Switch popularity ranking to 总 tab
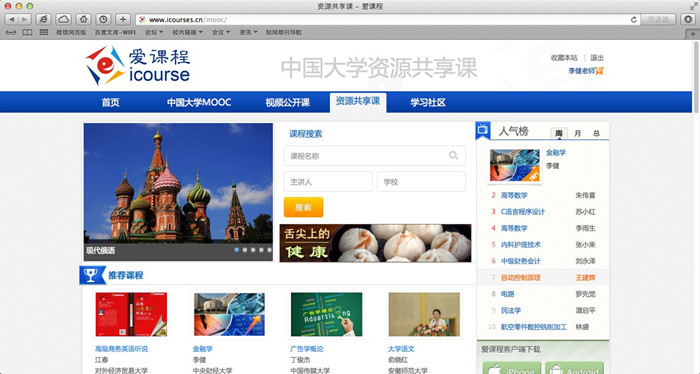The height and width of the screenshot is (374, 700). tap(596, 133)
